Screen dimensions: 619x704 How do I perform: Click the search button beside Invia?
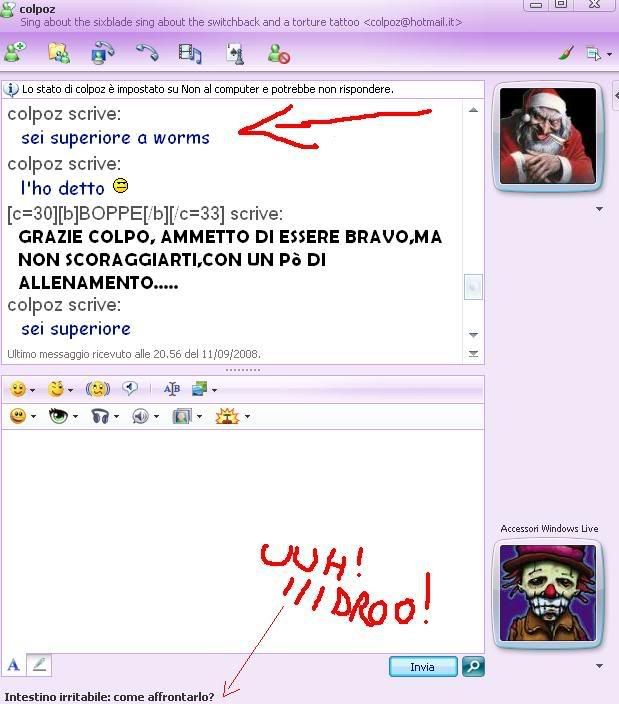coord(473,666)
